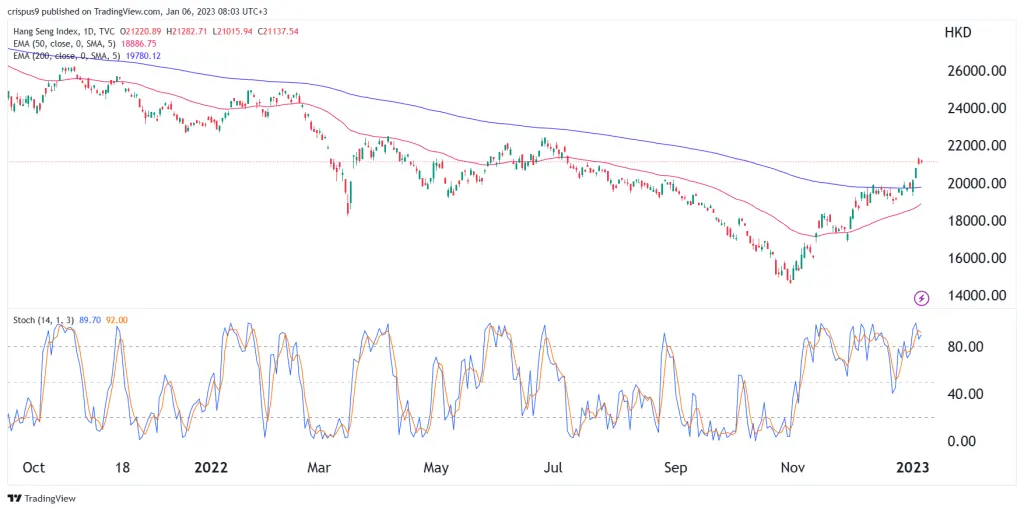This screenshot has width=1024, height=511.
Task: Click the 19780.12 EMA 200 value
Action: tap(145, 56)
